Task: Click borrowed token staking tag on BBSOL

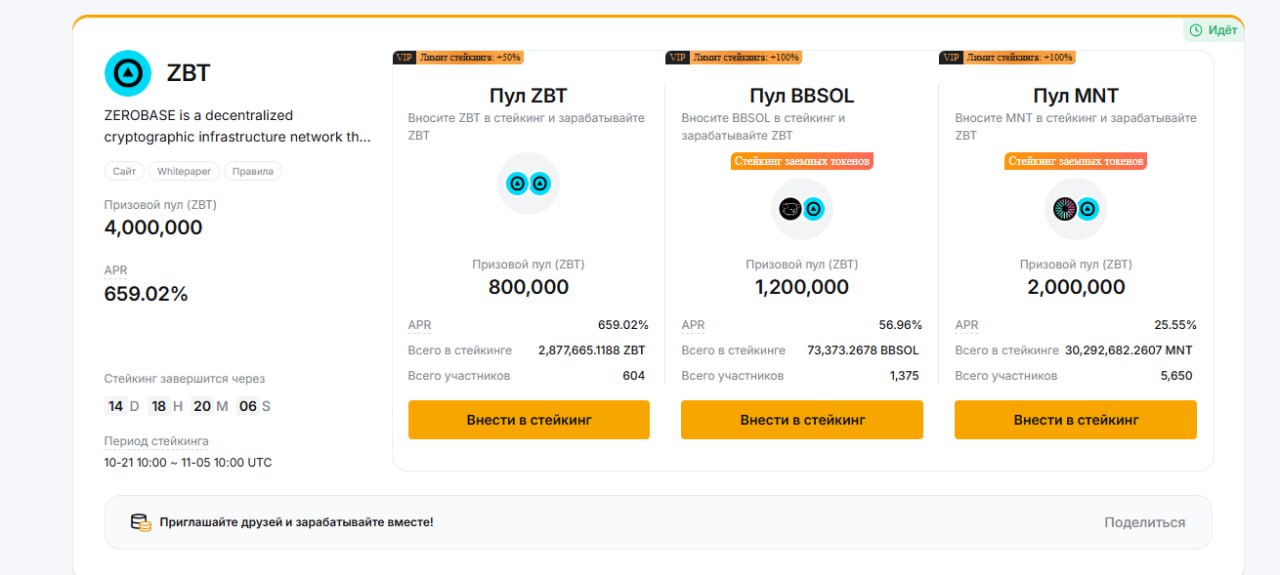Action: (802, 161)
